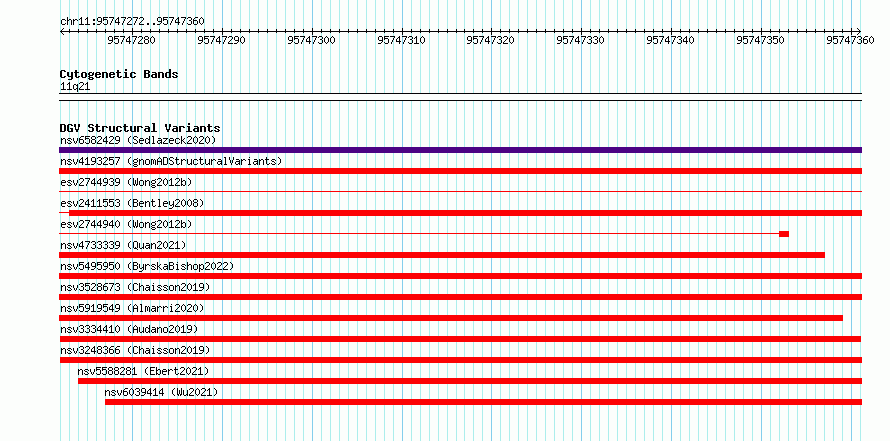Open the nsv5919549 (Almarri2020) label
The image size is (890, 441).
tap(132, 308)
